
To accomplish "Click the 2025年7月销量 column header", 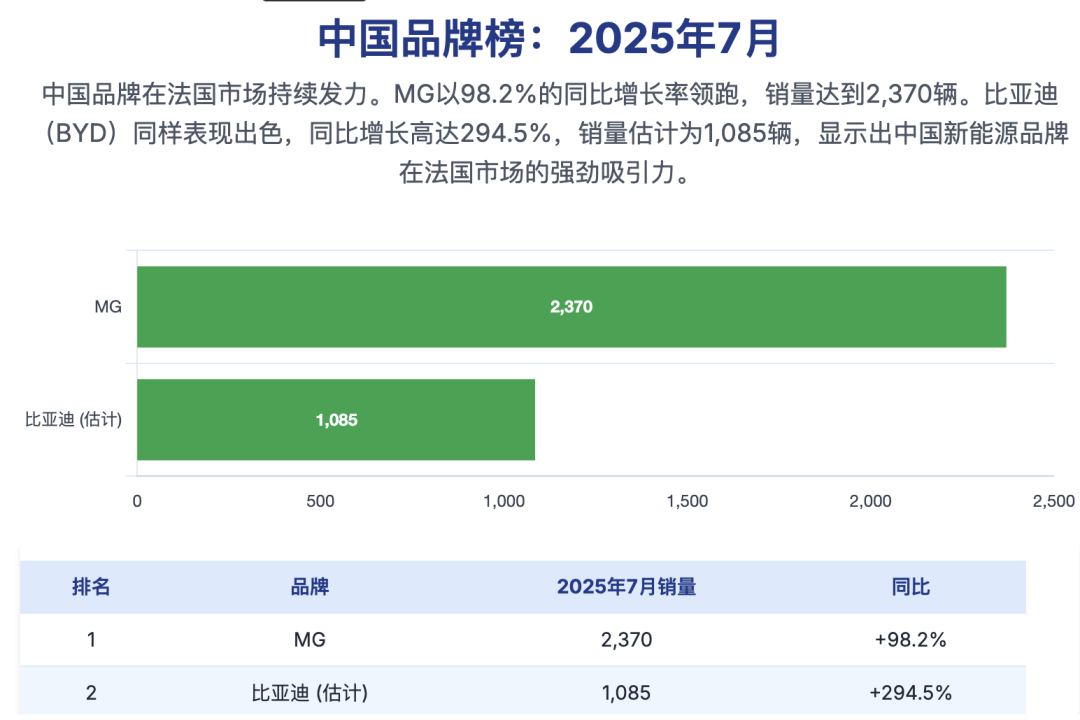I will click(626, 587).
